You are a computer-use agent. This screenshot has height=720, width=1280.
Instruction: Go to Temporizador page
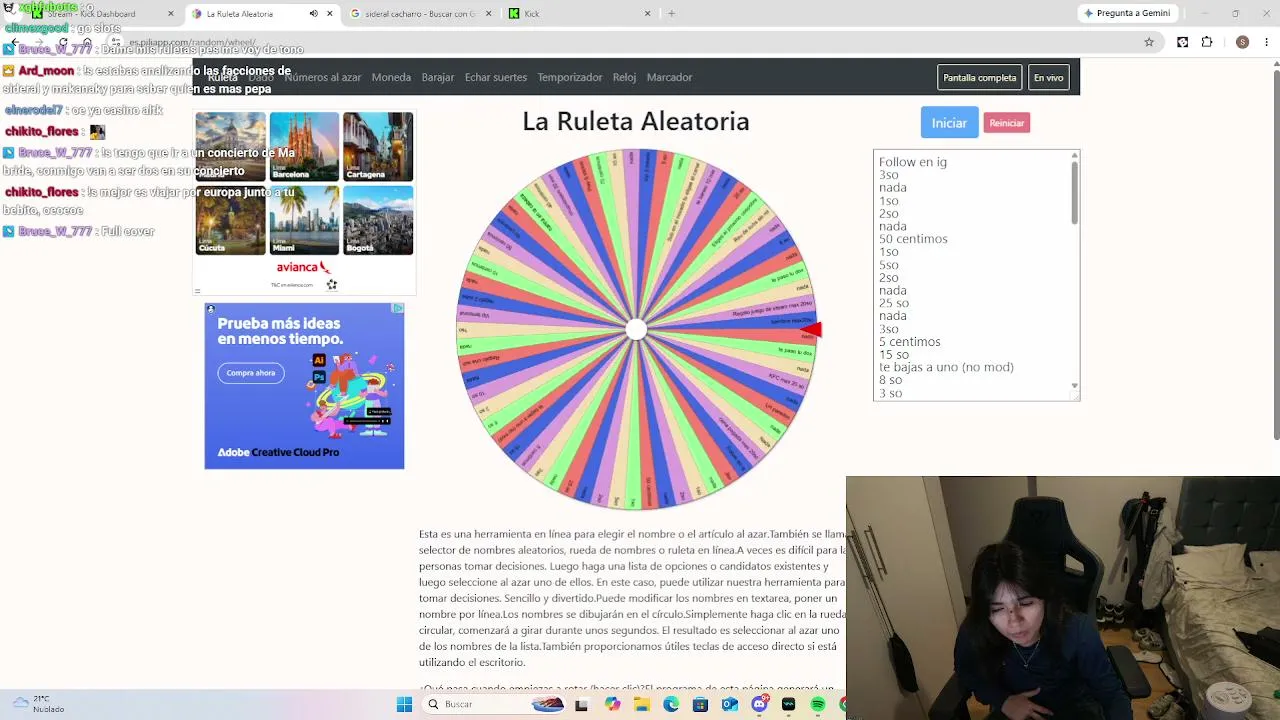click(569, 77)
